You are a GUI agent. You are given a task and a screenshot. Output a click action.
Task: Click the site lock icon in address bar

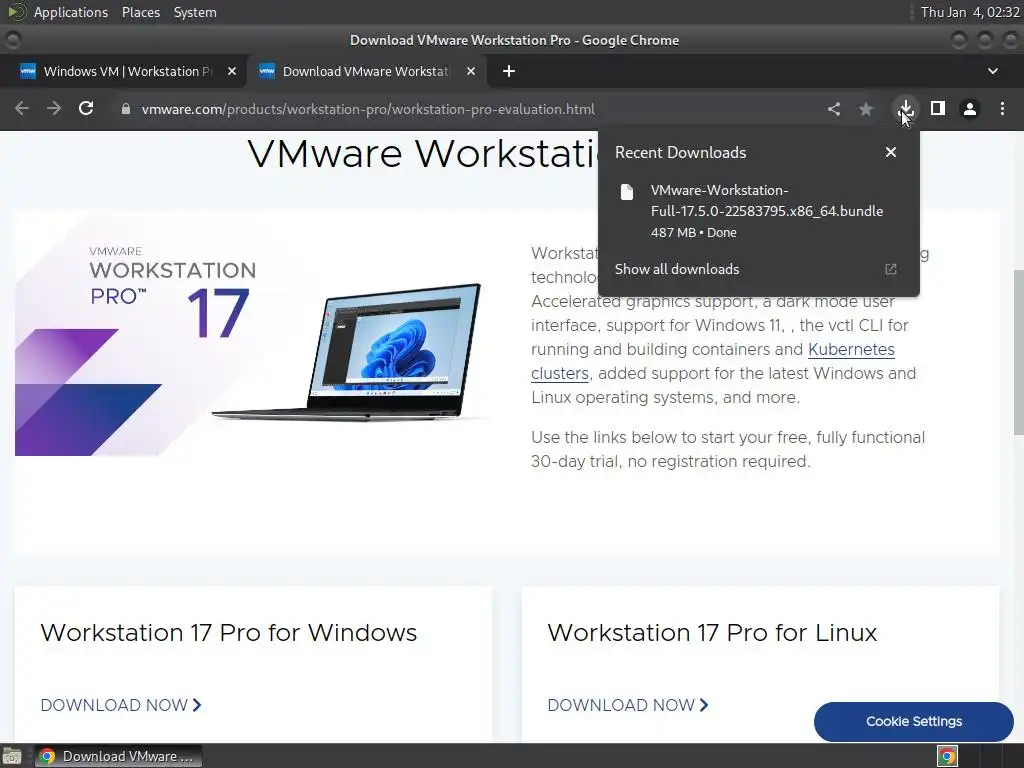pyautogui.click(x=126, y=109)
